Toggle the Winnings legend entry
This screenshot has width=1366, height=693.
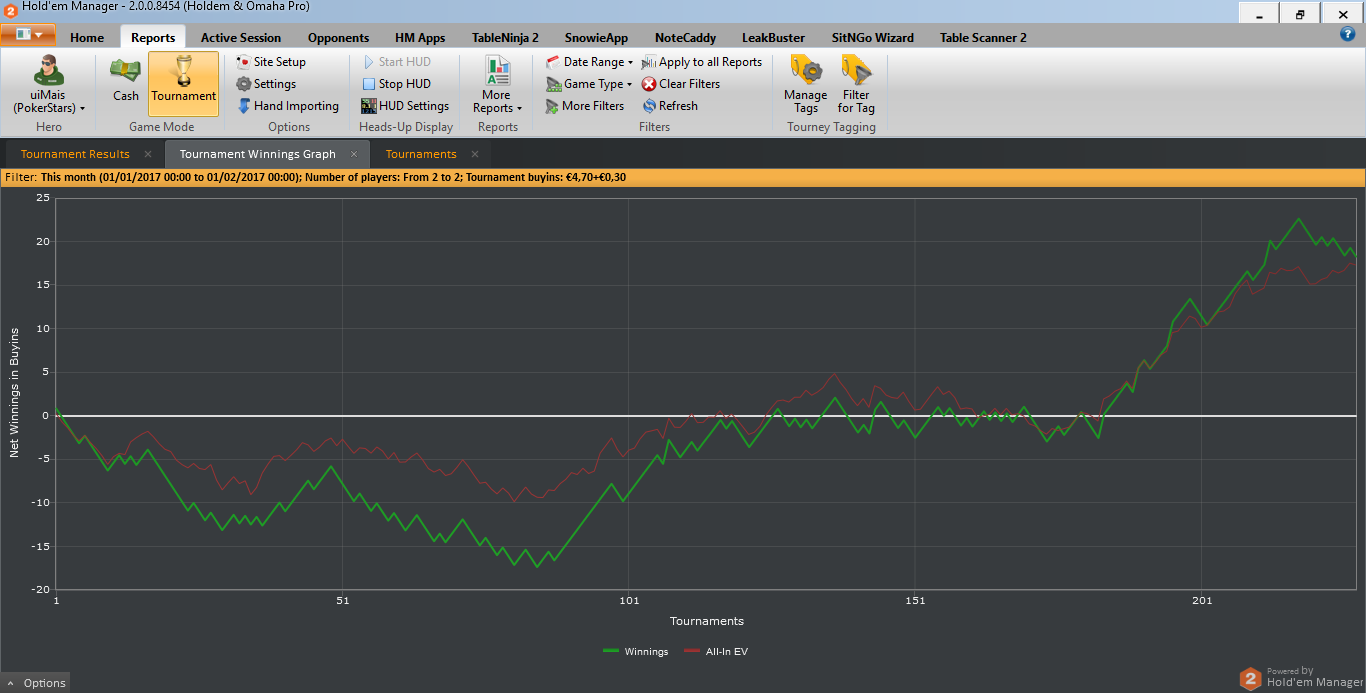636,652
